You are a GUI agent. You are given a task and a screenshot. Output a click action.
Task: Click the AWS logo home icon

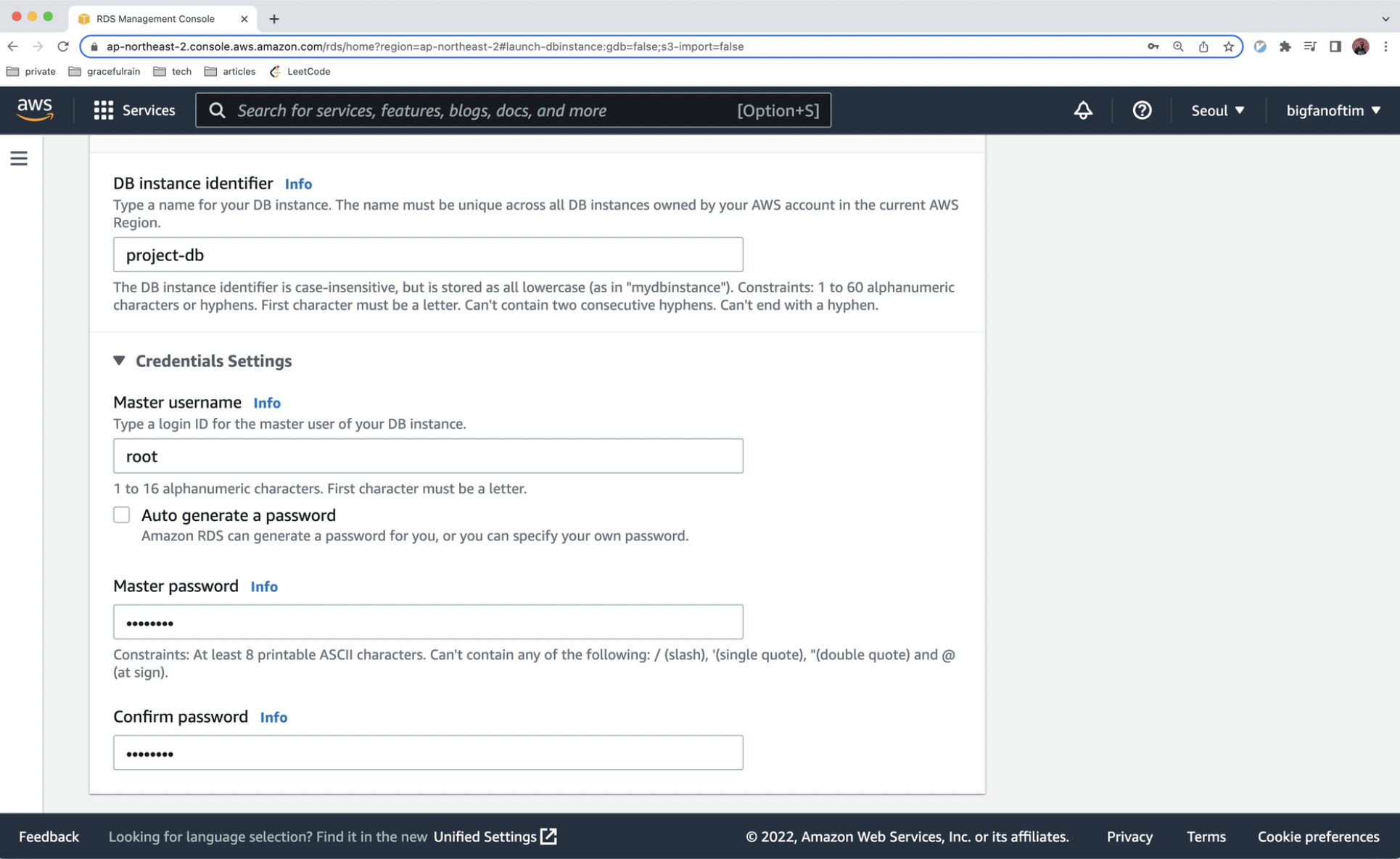[35, 110]
